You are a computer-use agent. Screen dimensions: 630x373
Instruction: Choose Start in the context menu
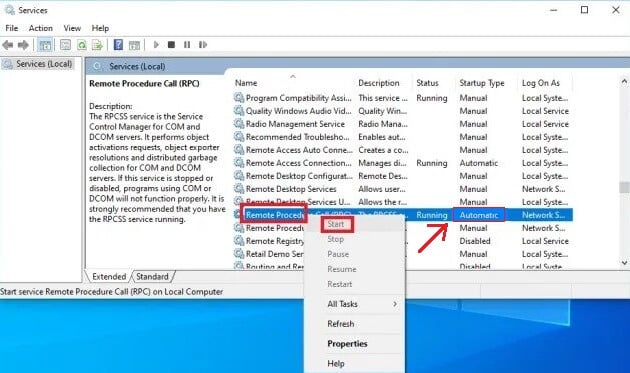point(336,224)
